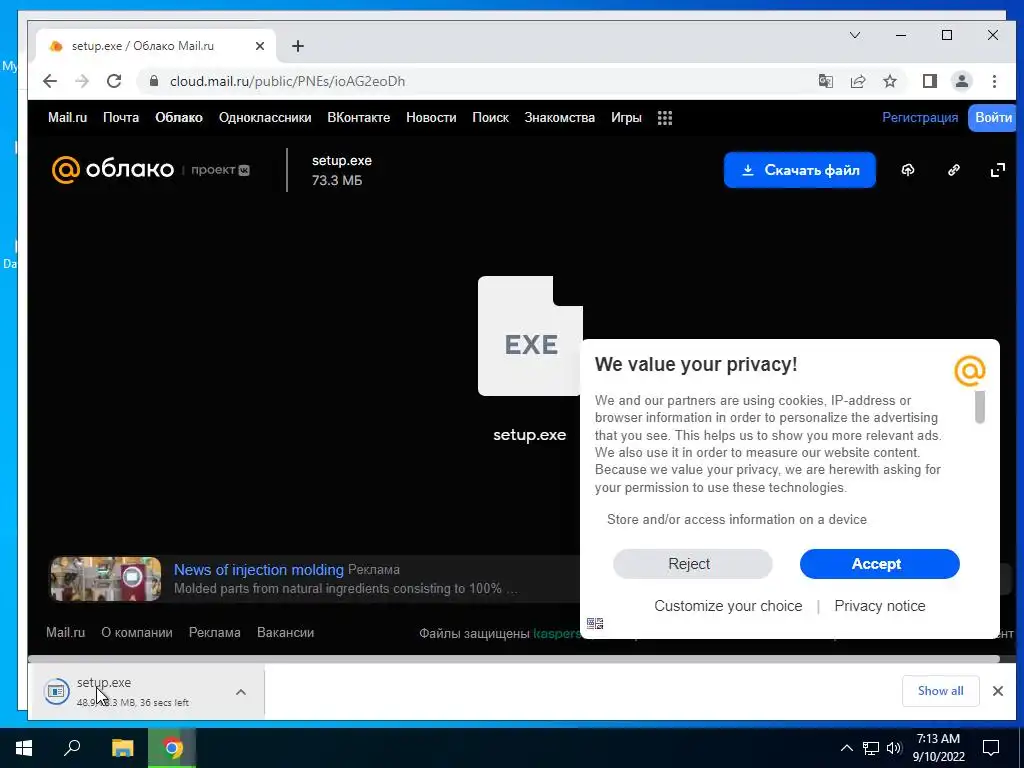Viewport: 1024px width, 768px height.
Task: Bookmark this page with the star
Action: pyautogui.click(x=889, y=81)
